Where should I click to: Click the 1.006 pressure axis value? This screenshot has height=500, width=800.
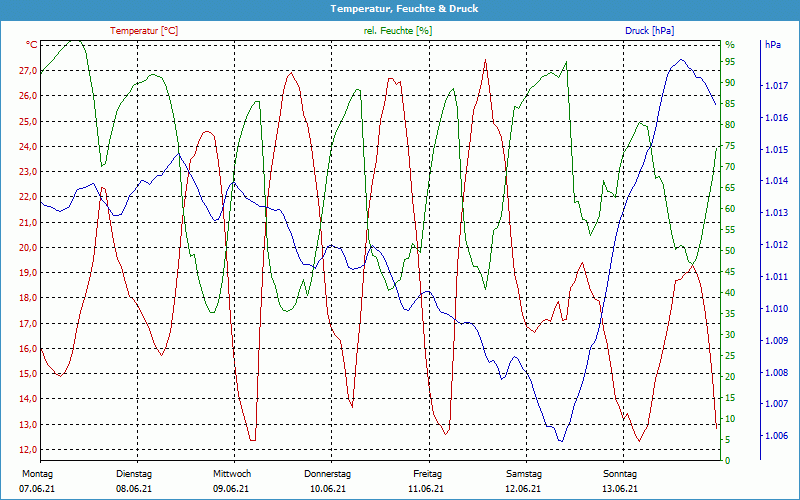coord(777,436)
